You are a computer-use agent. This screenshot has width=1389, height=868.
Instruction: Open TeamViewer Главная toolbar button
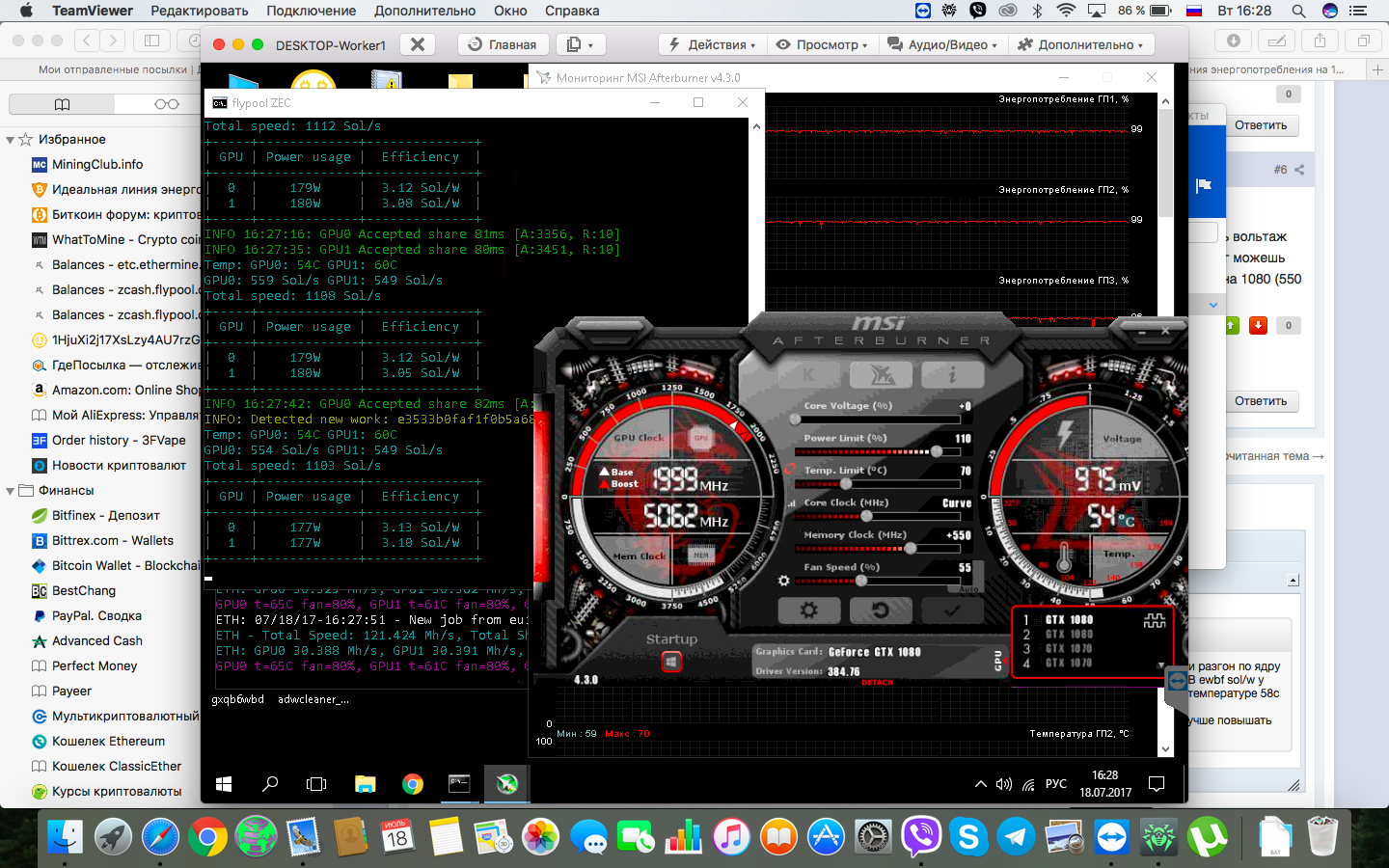(x=503, y=44)
